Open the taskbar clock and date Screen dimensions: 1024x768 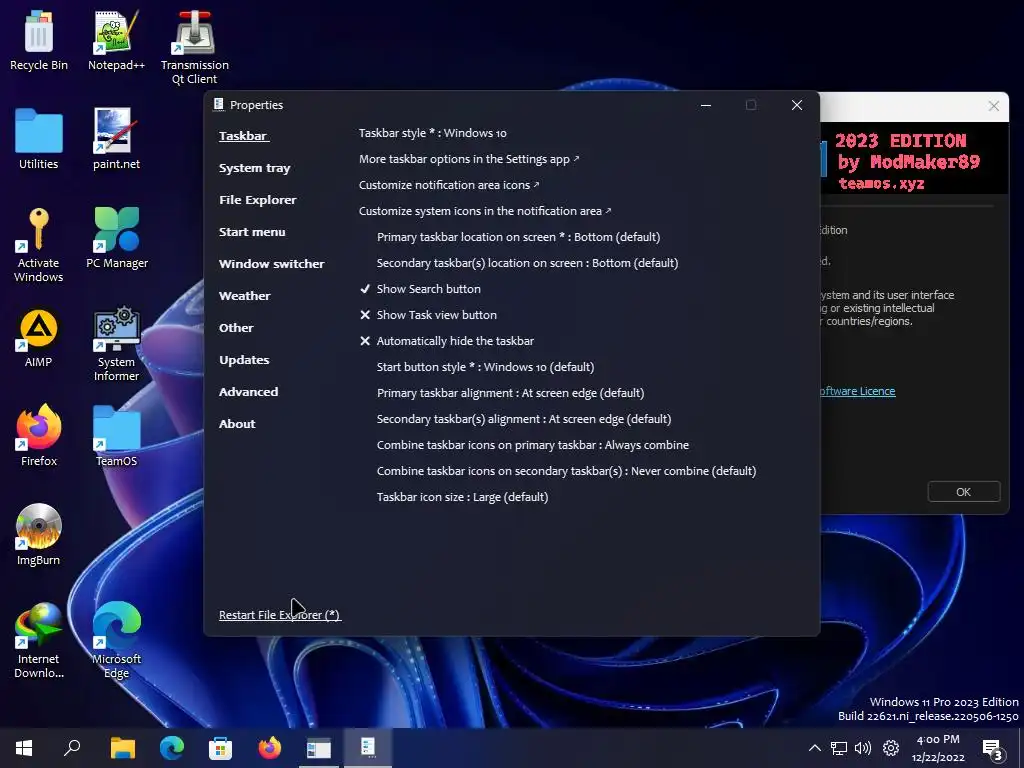[x=938, y=748]
